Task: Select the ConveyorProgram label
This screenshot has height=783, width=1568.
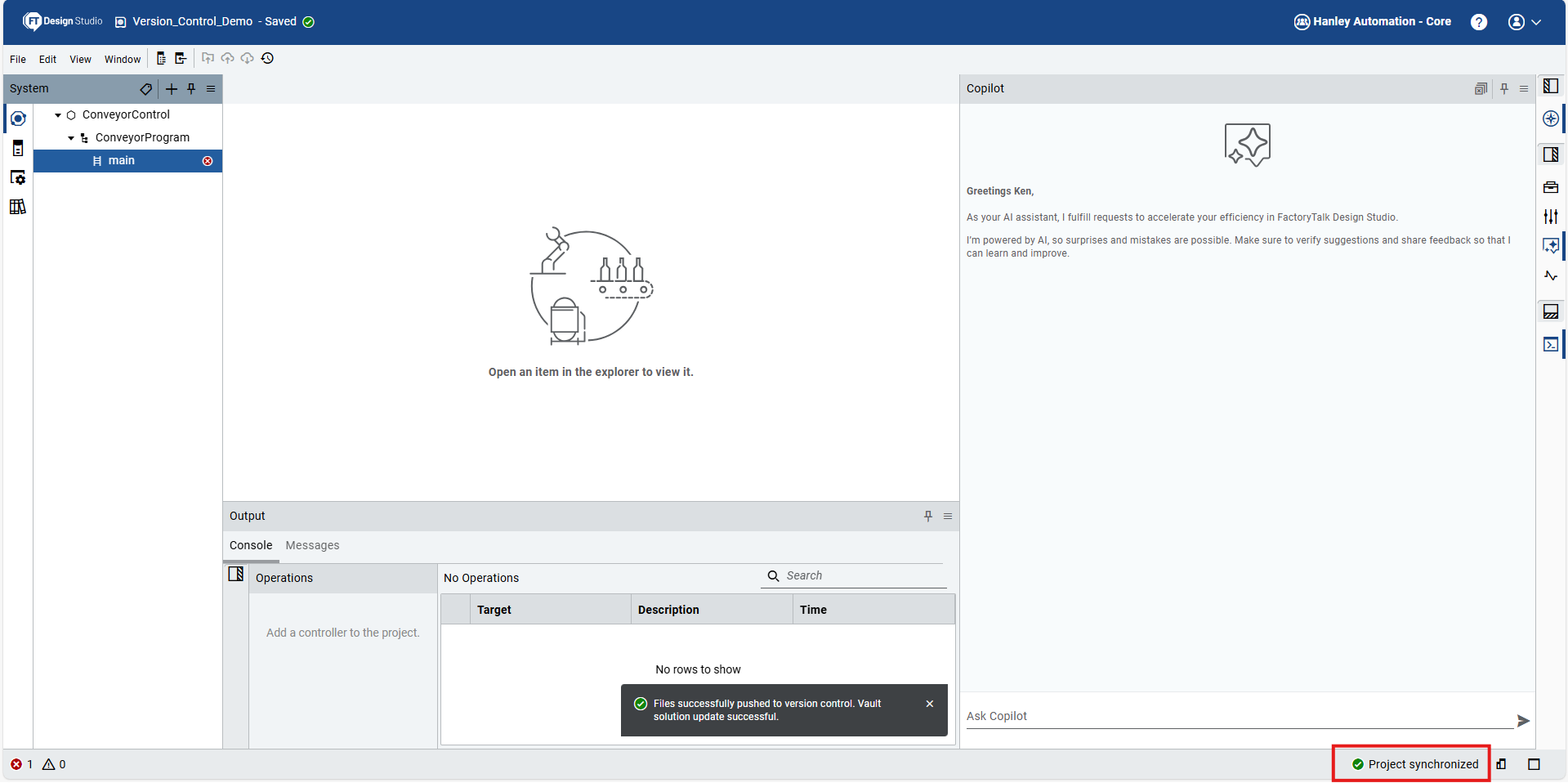Action: (142, 137)
